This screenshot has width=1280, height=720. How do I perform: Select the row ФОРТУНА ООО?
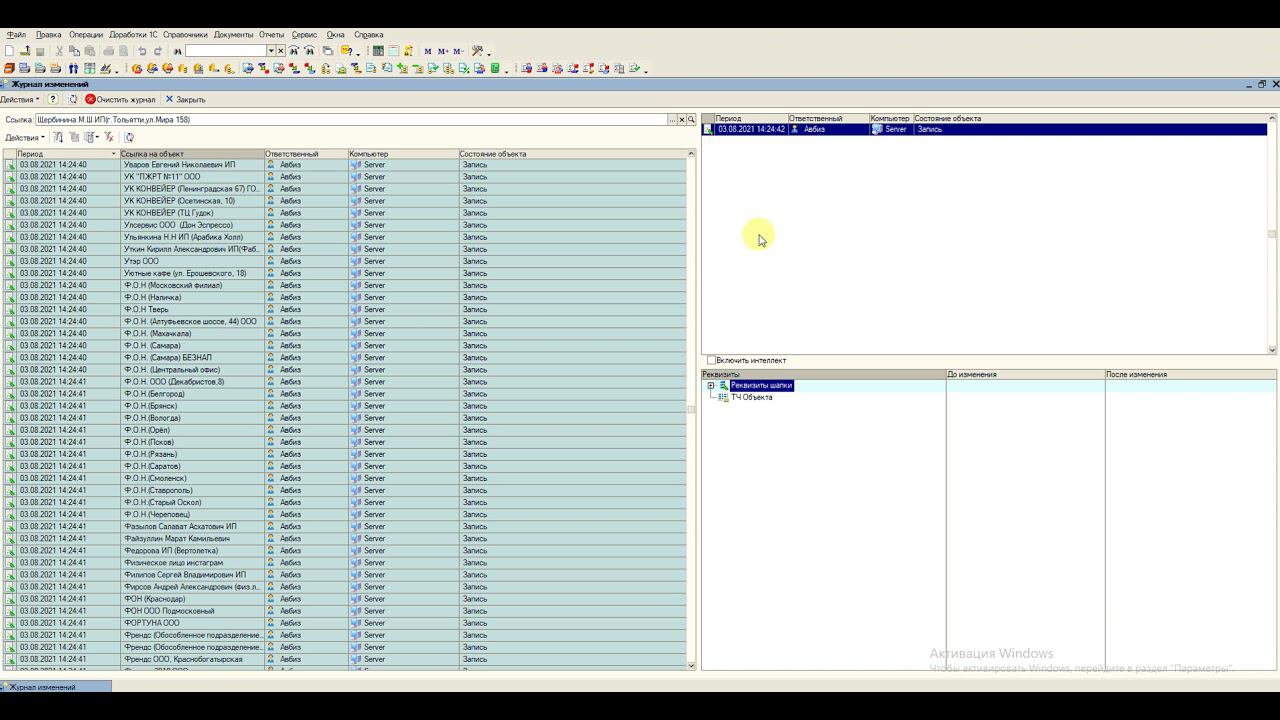[x=345, y=623]
